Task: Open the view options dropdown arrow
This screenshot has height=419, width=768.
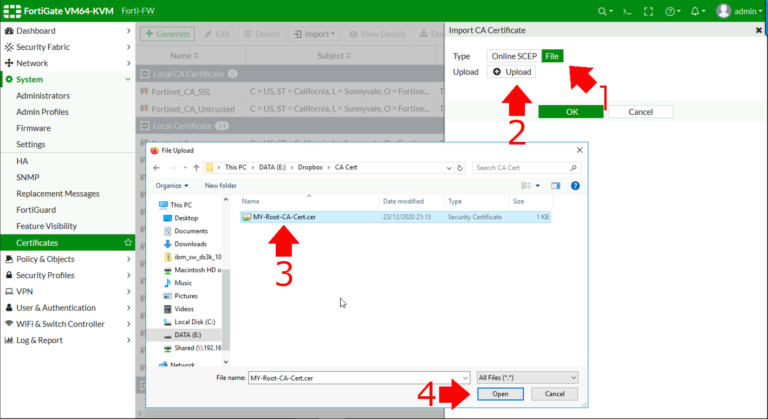Action: (538, 186)
